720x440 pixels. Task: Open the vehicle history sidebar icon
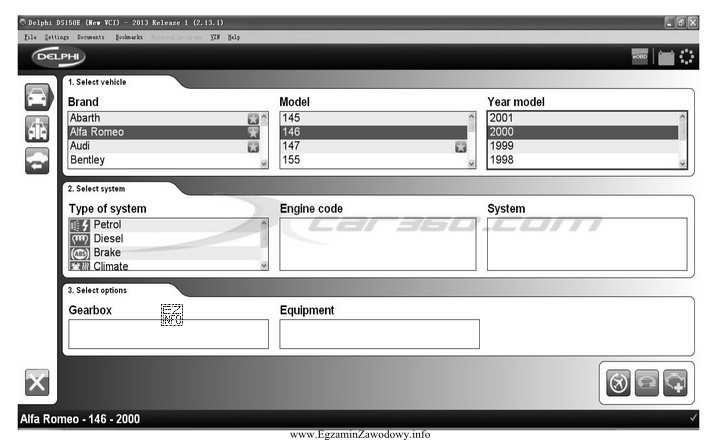click(37, 161)
